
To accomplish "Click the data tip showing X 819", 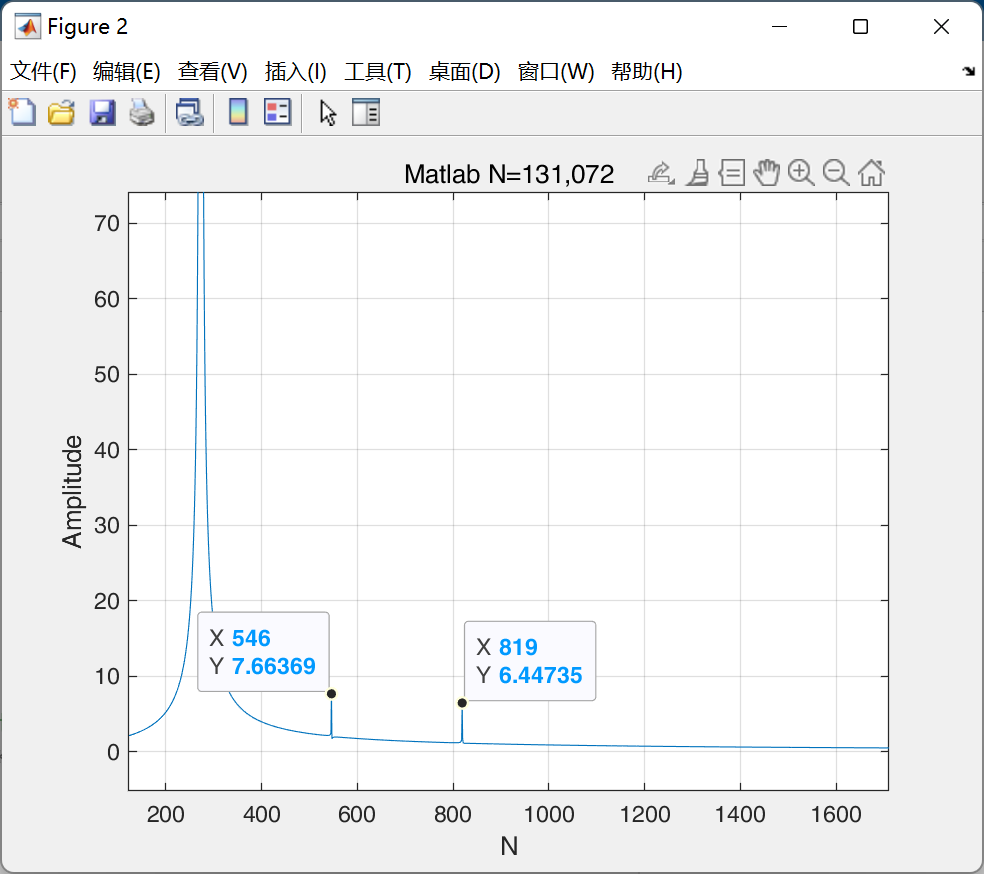I will click(x=530, y=661).
